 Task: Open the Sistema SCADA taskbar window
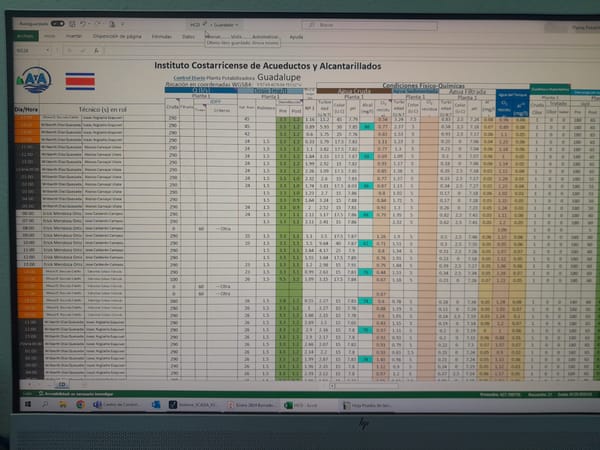tap(193, 405)
